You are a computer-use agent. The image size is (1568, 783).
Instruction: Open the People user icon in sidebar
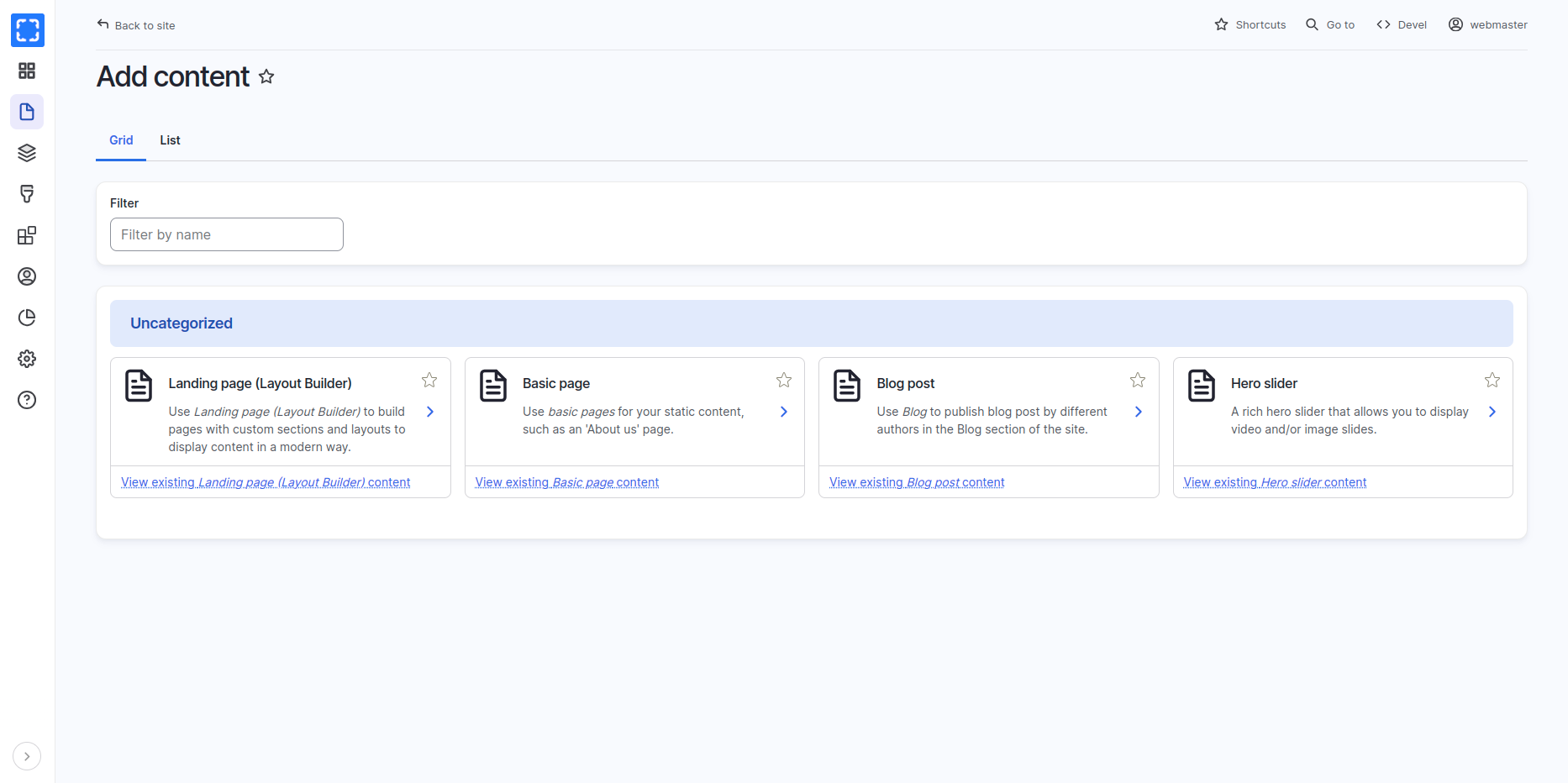tap(27, 276)
